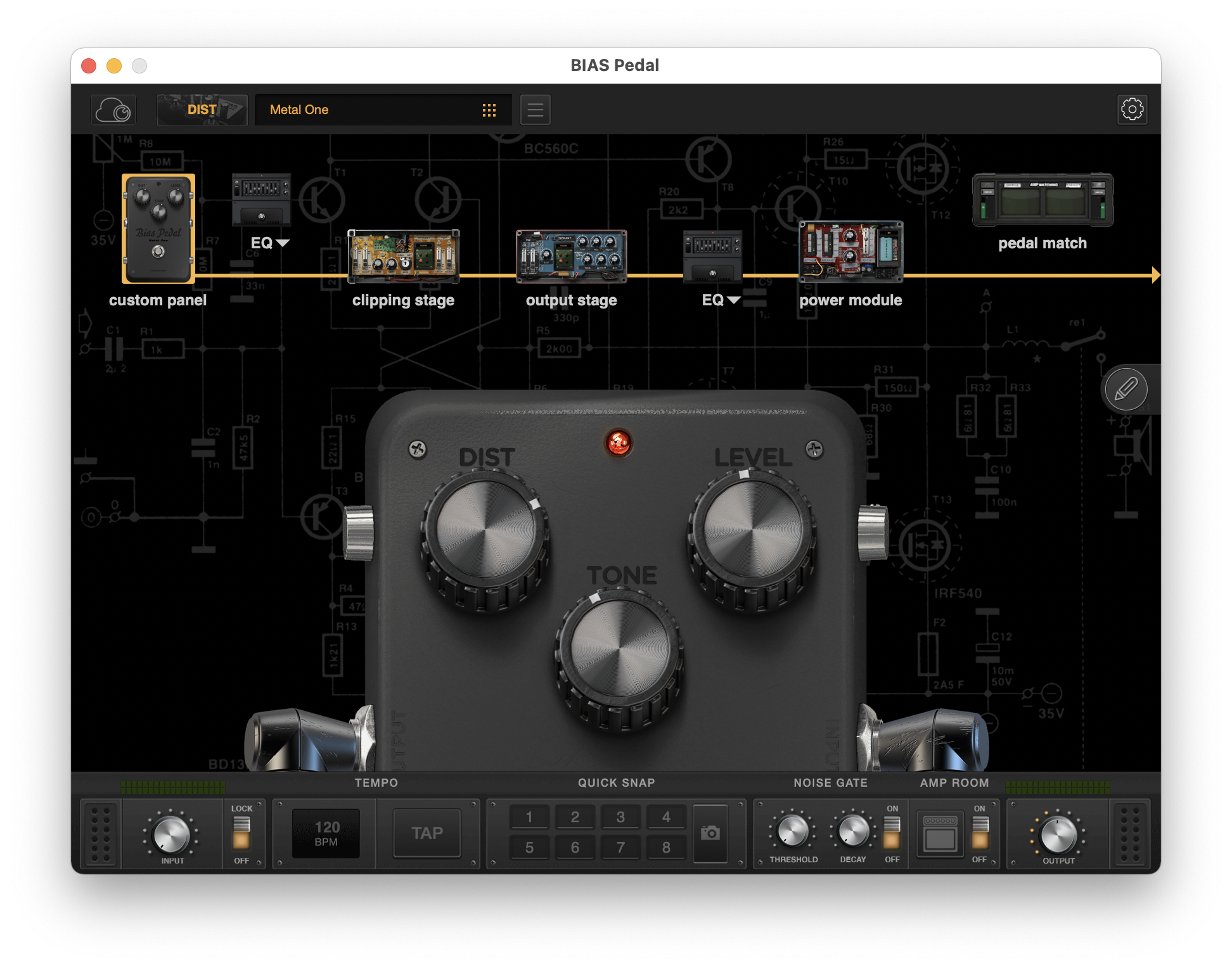Open the Metal One preset dropdown
The height and width of the screenshot is (968, 1232).
(x=383, y=110)
